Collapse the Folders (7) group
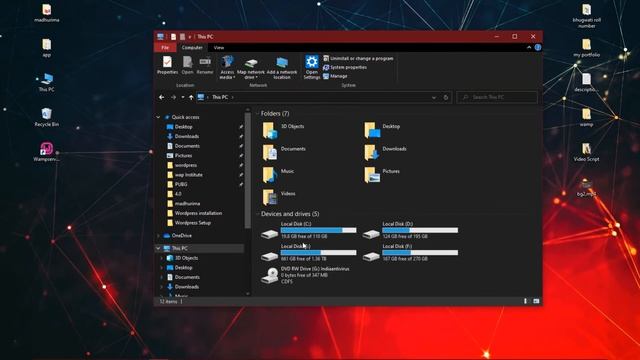 pyautogui.click(x=258, y=113)
